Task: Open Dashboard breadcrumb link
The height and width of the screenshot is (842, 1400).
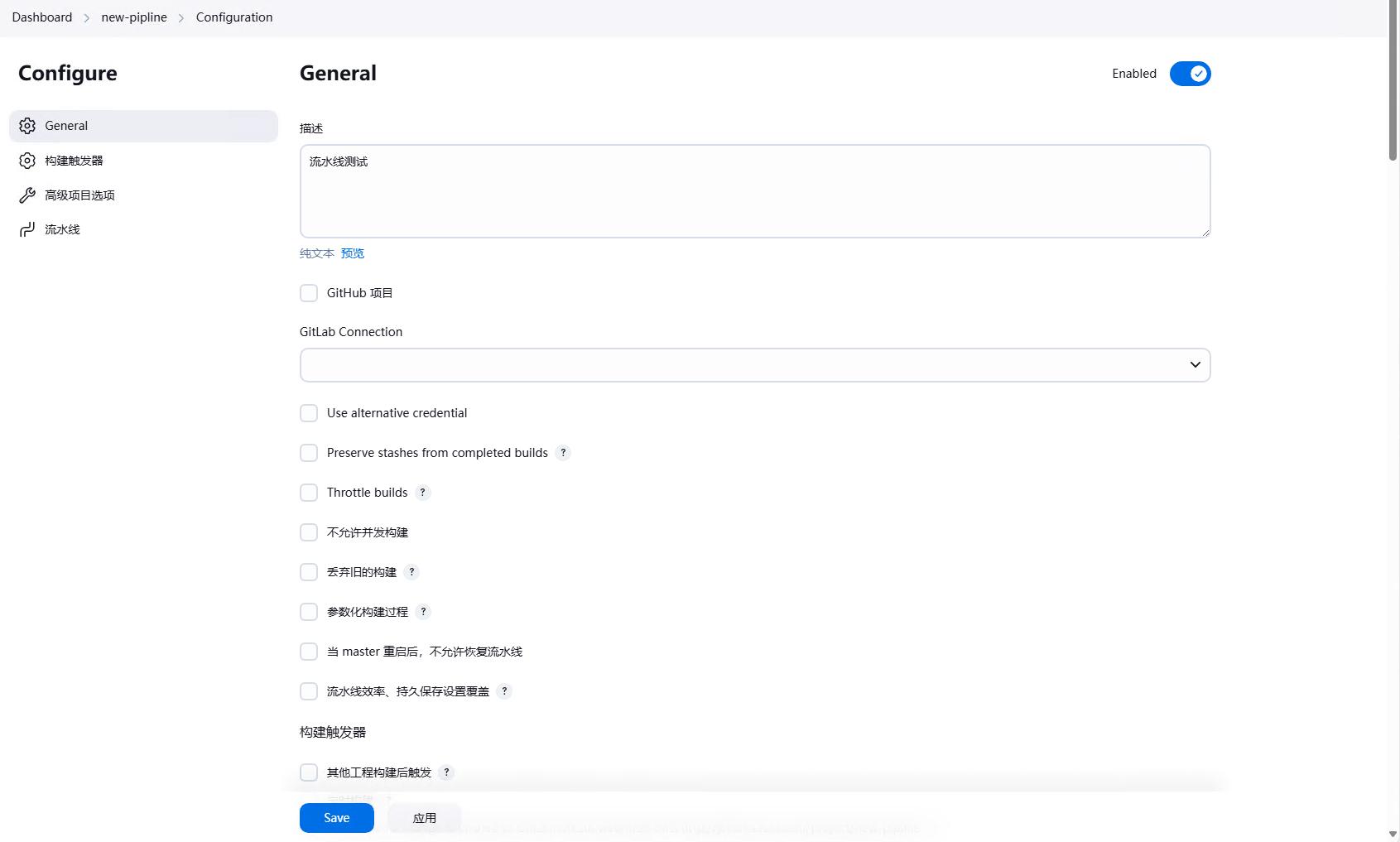Action: coord(42,17)
